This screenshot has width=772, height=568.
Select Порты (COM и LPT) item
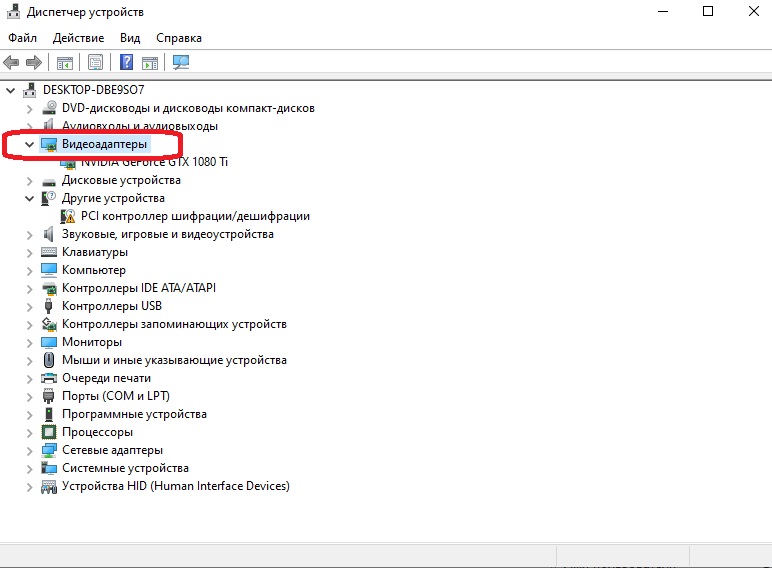click(115, 396)
